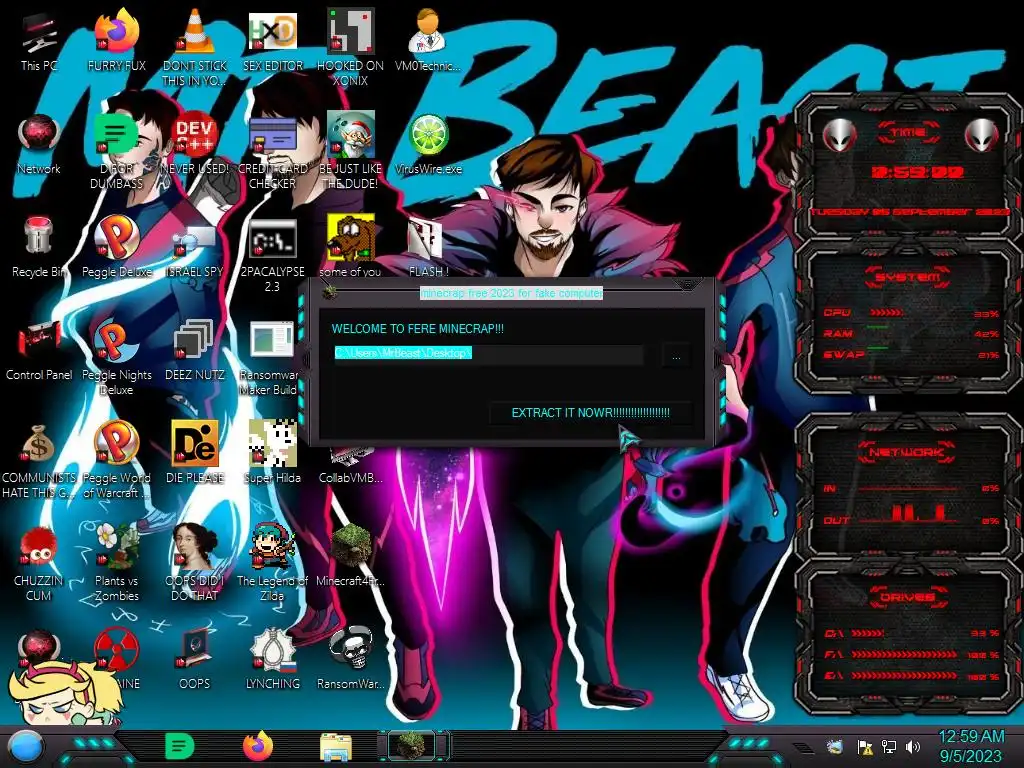
Task: Open the HxD hex editor desktop shortcut
Action: (x=272, y=42)
